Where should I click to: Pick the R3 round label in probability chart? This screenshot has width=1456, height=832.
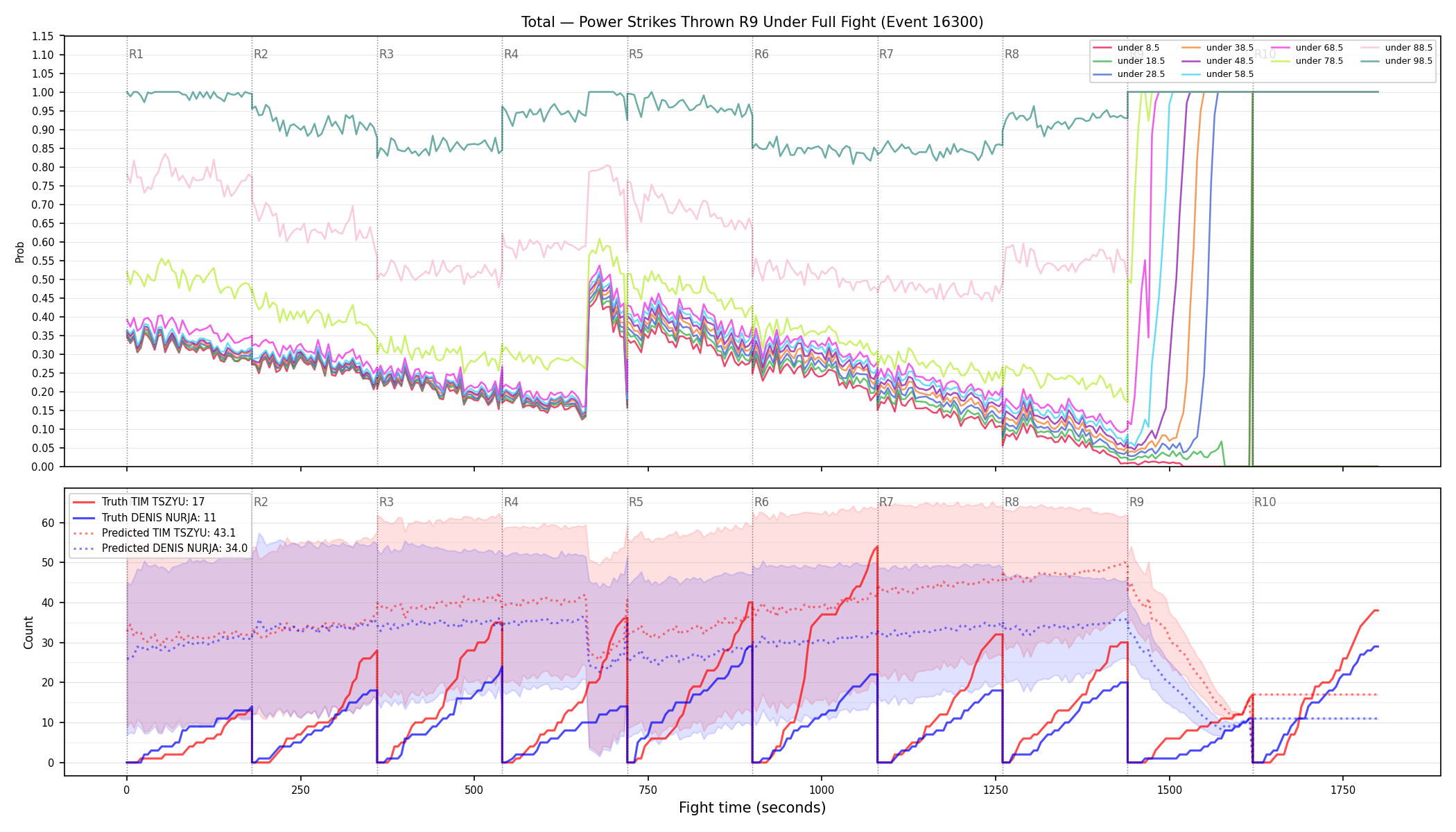[x=386, y=54]
